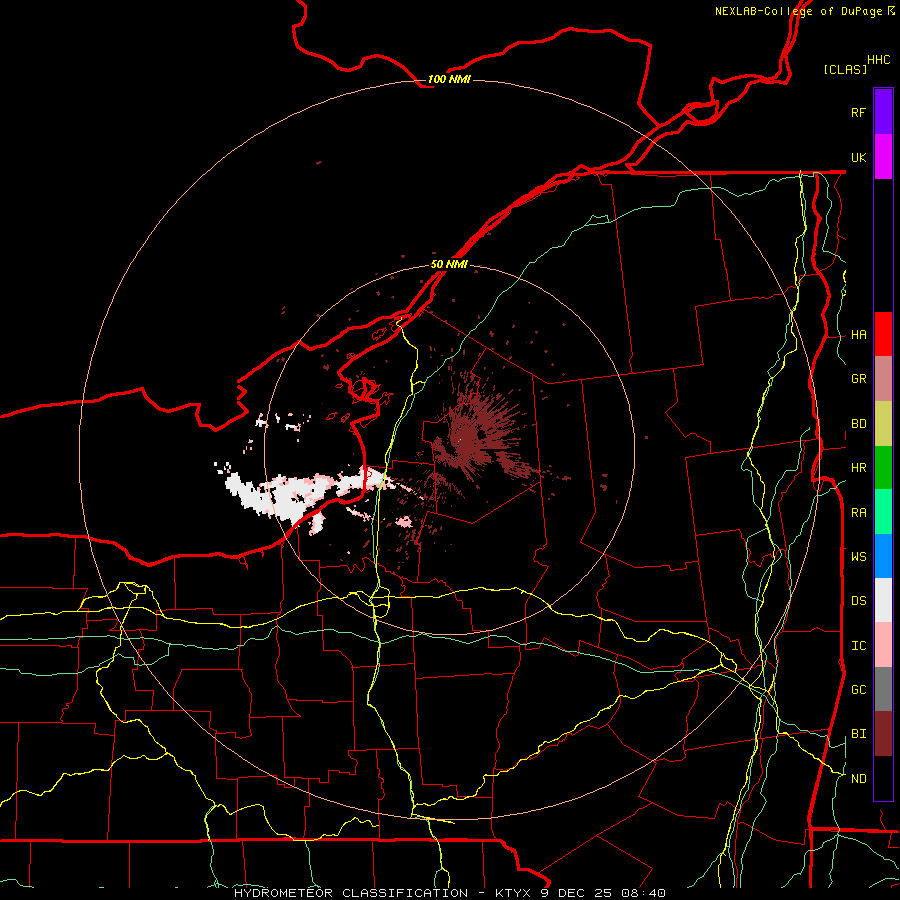Click the BI legend label
The width and height of the screenshot is (900, 900).
pyautogui.click(x=859, y=734)
